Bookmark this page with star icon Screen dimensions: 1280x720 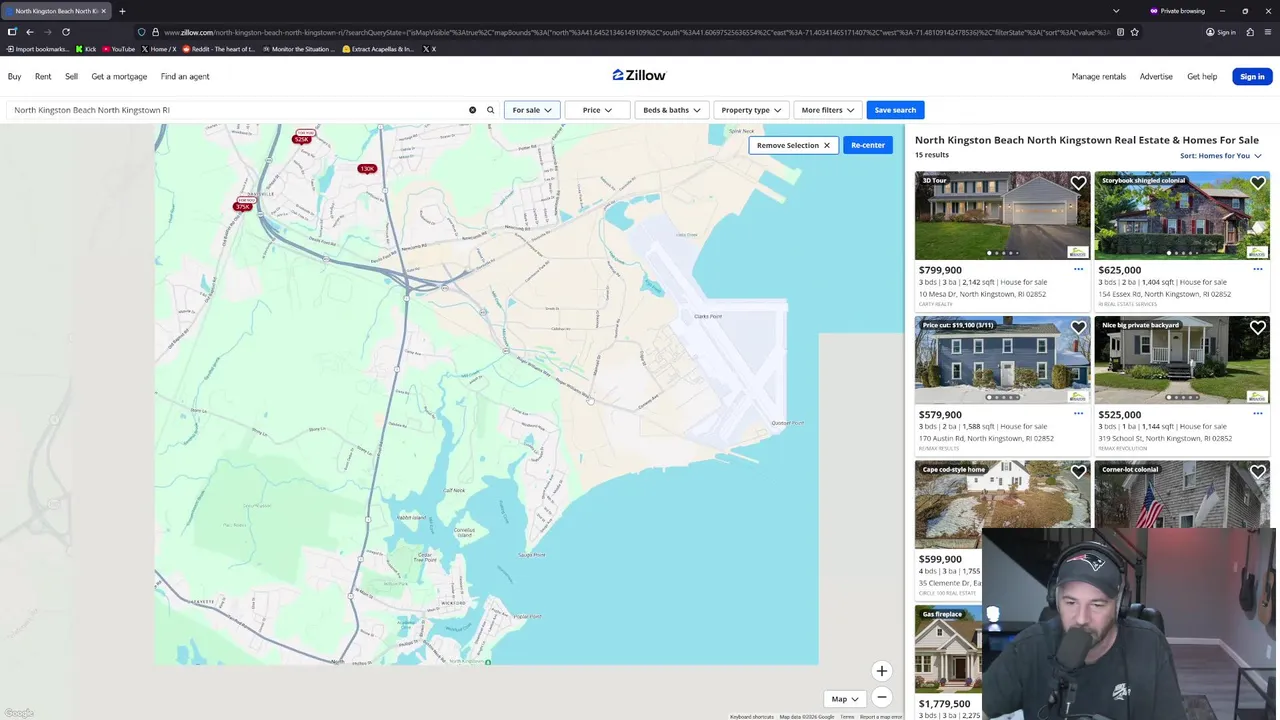click(x=1134, y=32)
